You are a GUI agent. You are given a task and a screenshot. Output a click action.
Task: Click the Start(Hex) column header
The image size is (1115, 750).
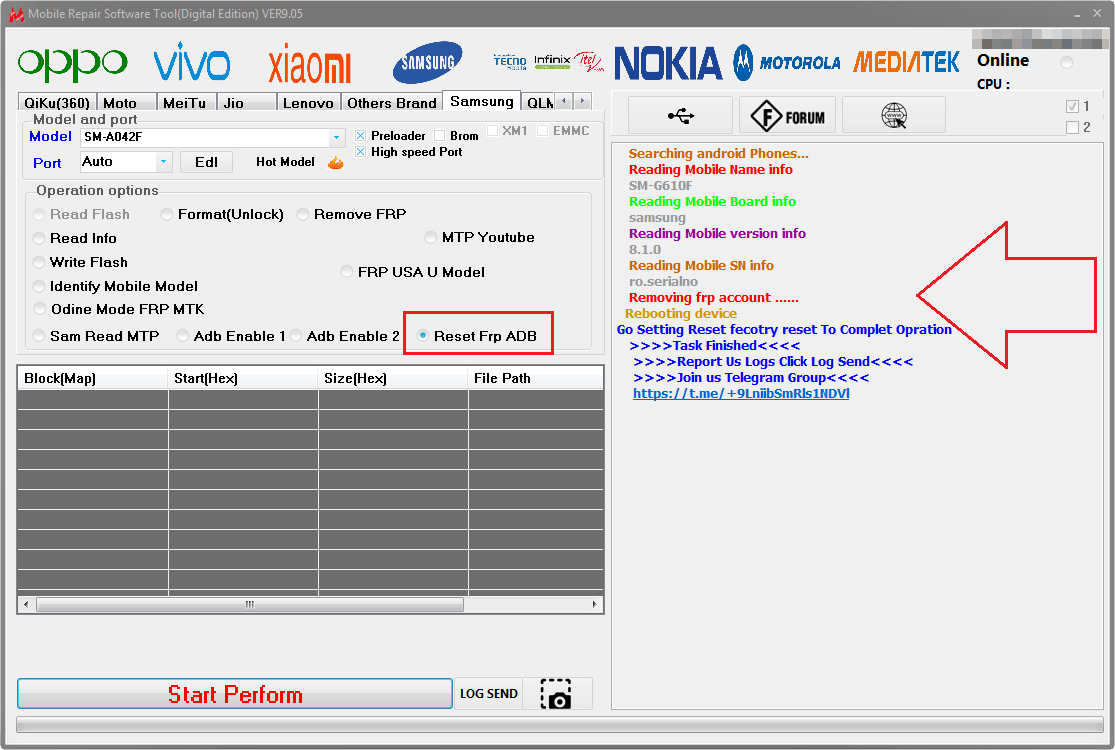(242, 378)
